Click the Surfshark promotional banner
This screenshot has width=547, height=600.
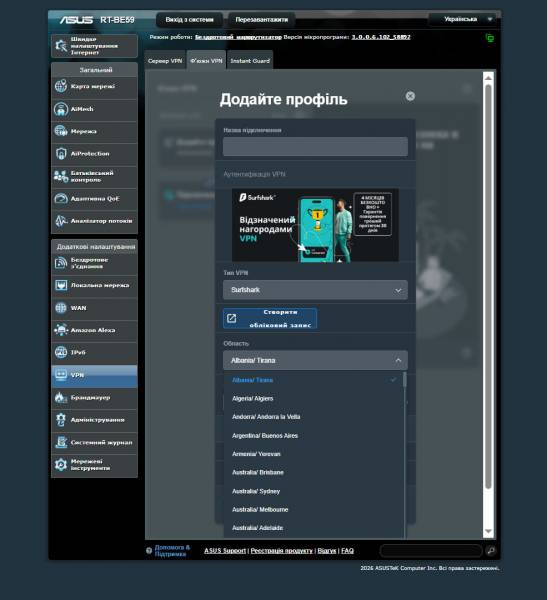point(315,225)
